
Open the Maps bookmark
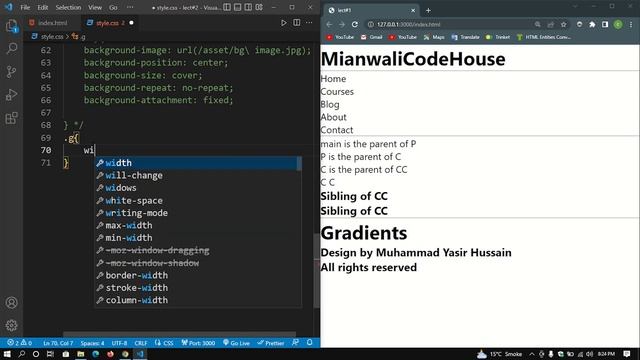tap(433, 37)
